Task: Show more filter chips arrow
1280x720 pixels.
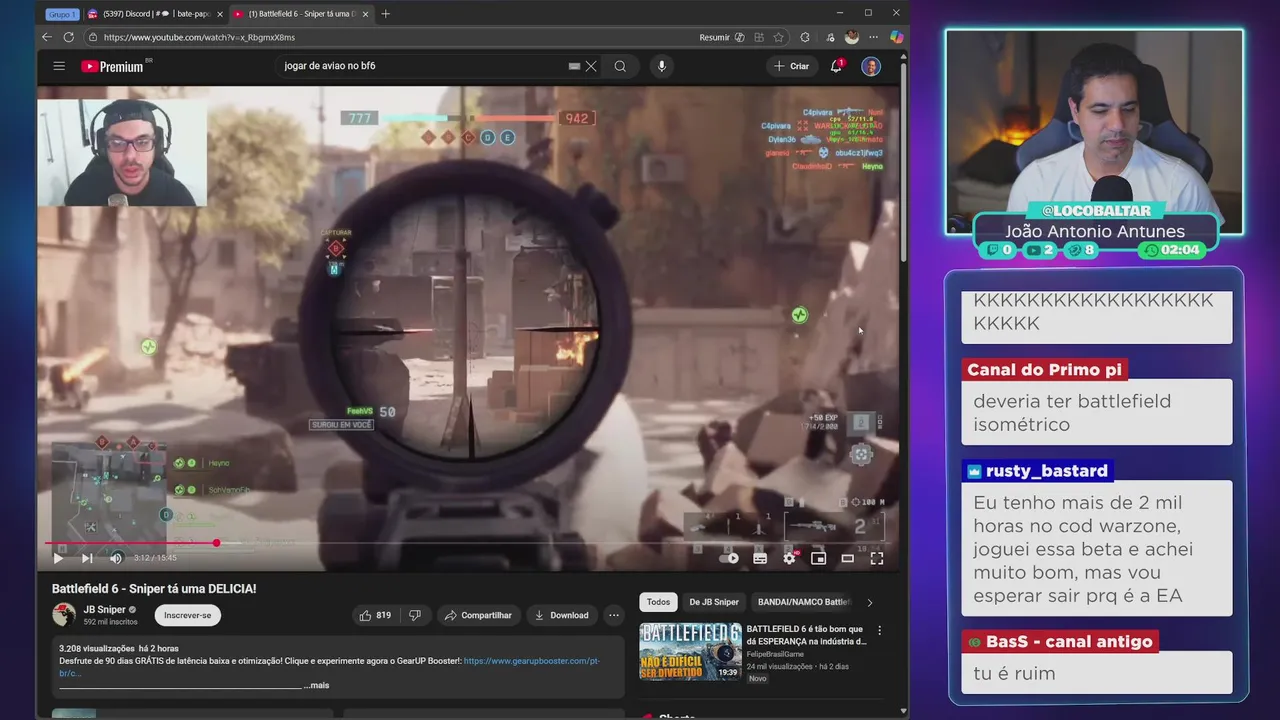Action: (869, 602)
